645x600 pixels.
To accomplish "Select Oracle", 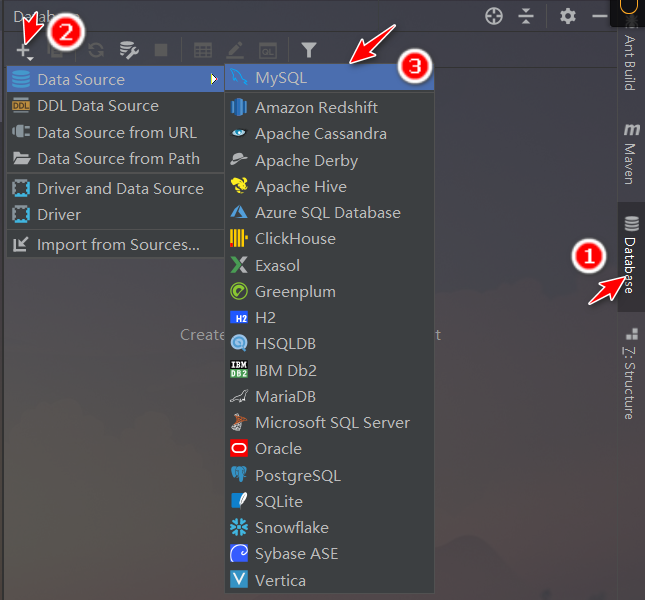I will (x=329, y=448).
